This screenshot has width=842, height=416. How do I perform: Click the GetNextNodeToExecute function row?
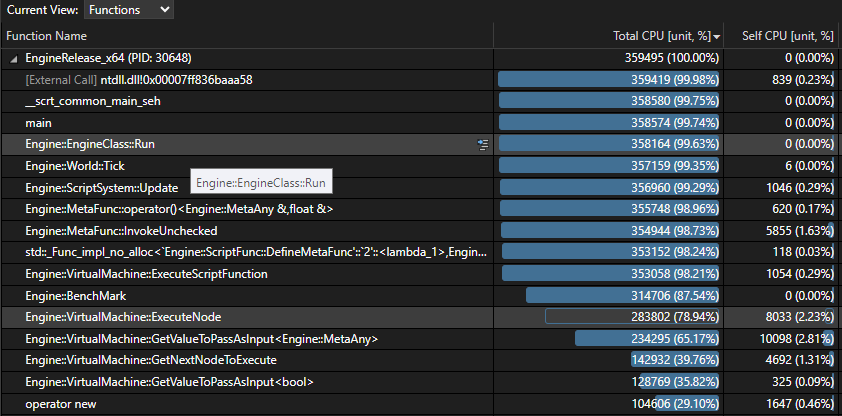click(421, 361)
